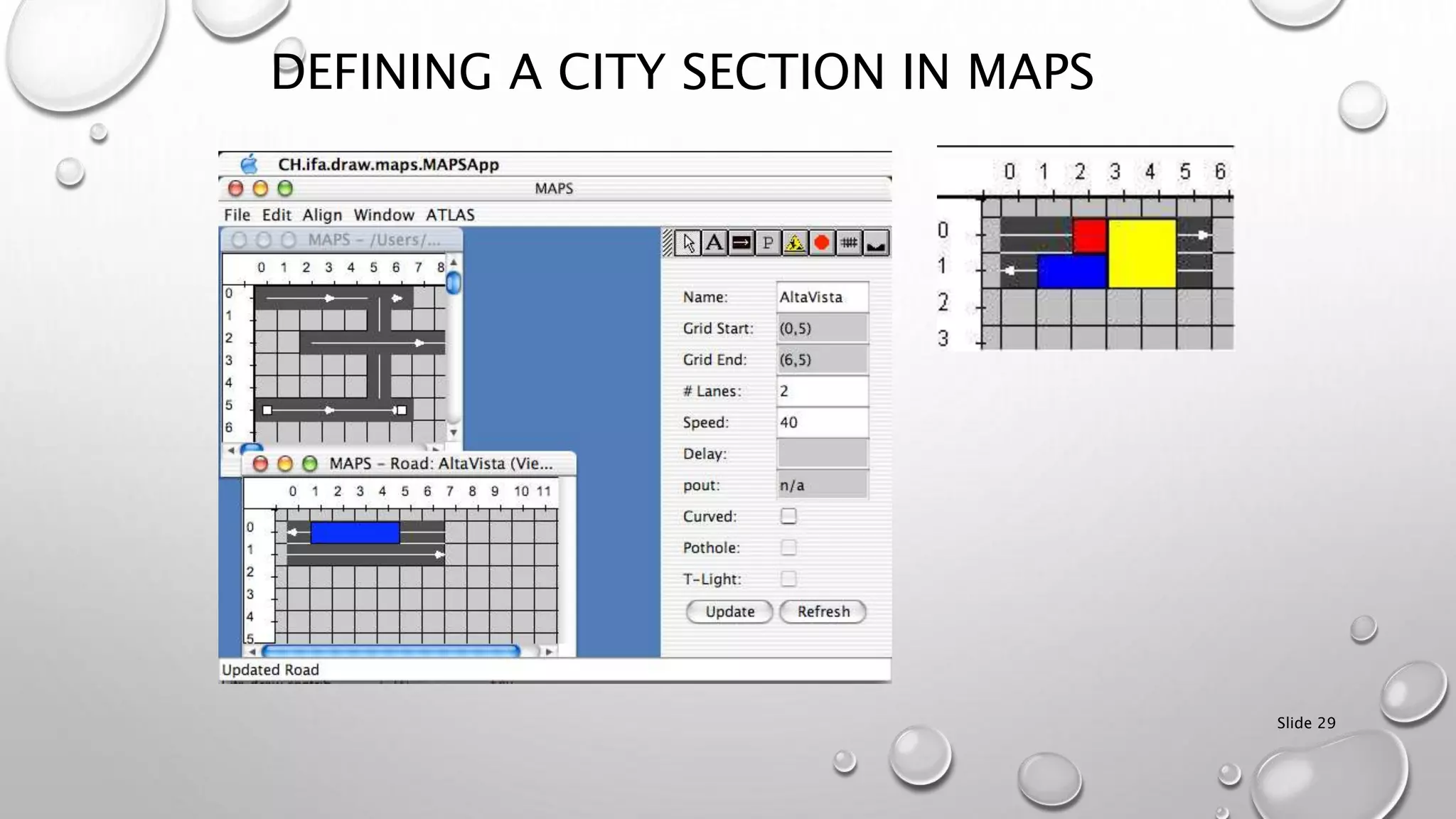Click the Name field with AltaVista
The width and height of the screenshot is (1456, 819).
coord(823,297)
